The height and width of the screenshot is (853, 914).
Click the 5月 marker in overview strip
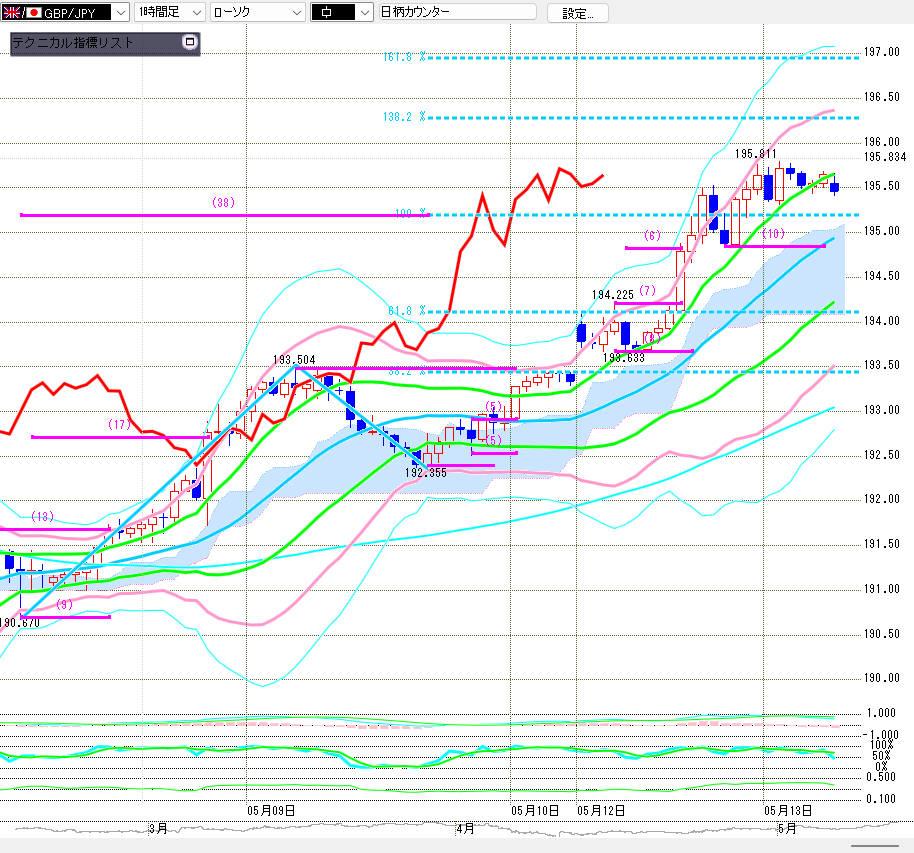click(787, 829)
